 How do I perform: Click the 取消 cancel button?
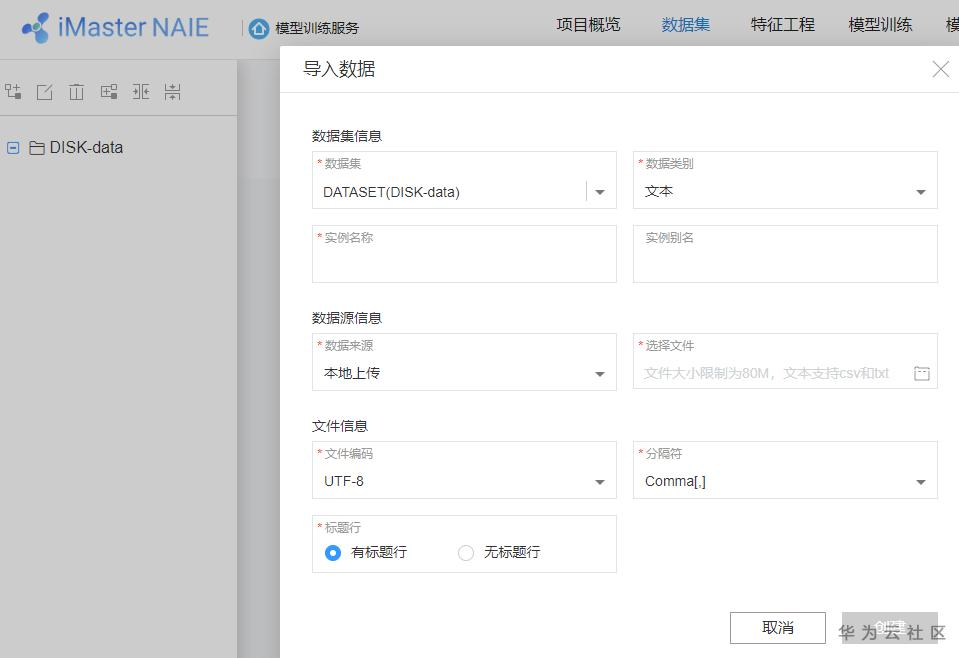pyautogui.click(x=777, y=628)
